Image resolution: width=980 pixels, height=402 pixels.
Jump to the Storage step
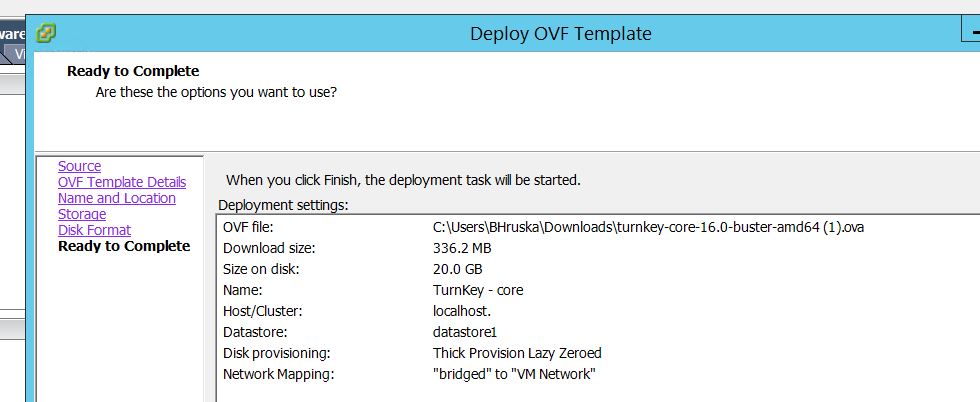pyautogui.click(x=82, y=214)
